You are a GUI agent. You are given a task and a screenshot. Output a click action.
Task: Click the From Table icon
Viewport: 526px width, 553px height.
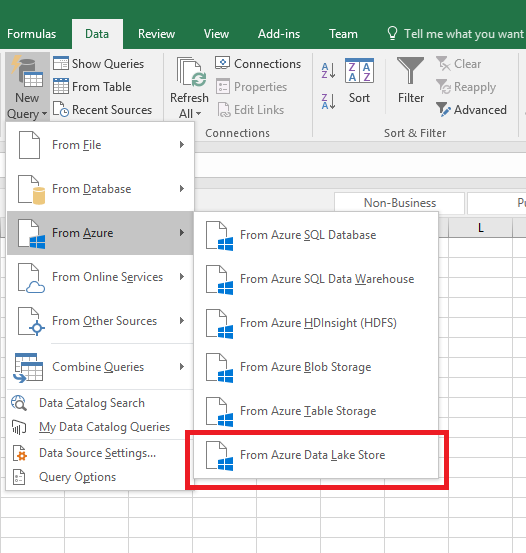[x=61, y=86]
